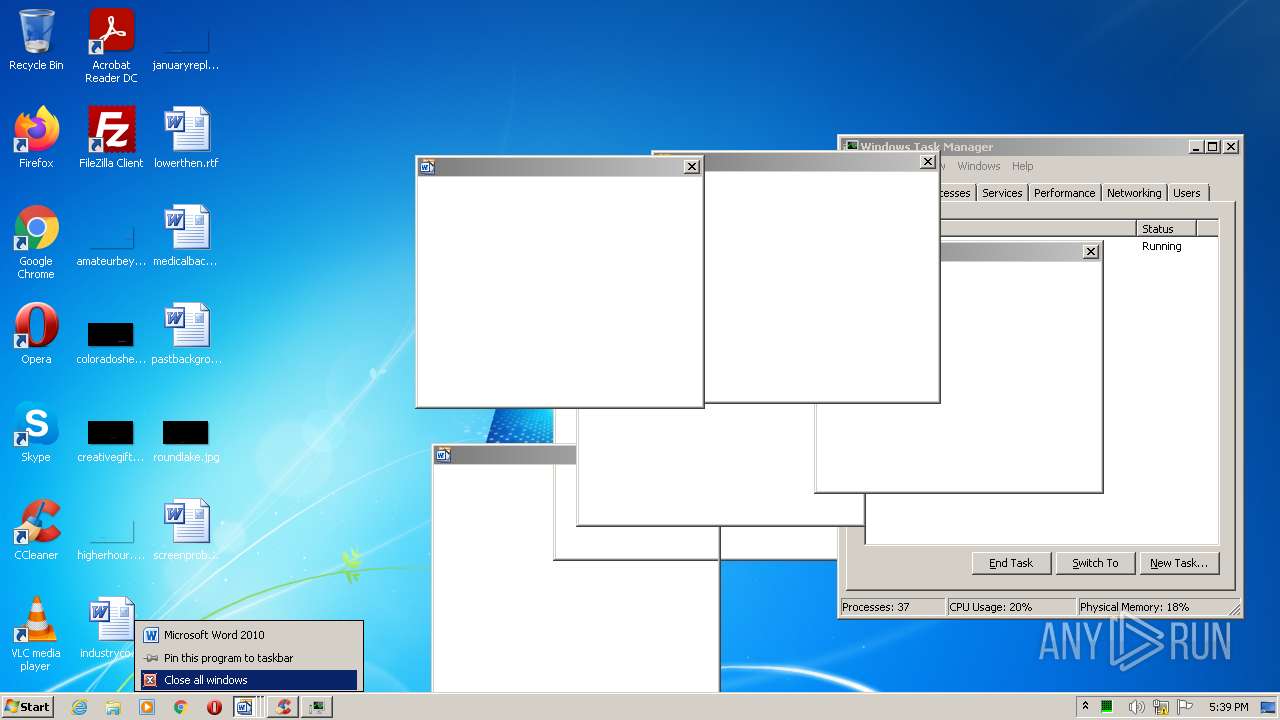Select the industryco... Word document icon

point(108,628)
